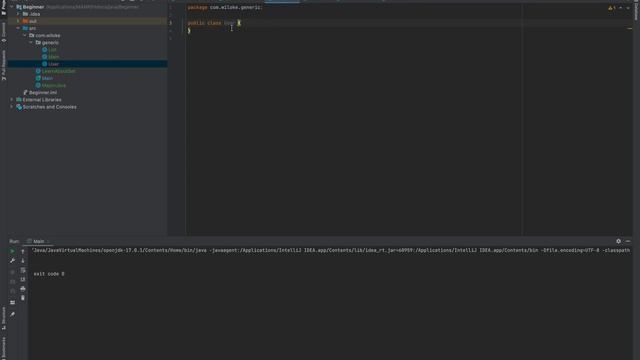Go to next highlighted problem arrow
This screenshot has height=360, width=640.
628,8
